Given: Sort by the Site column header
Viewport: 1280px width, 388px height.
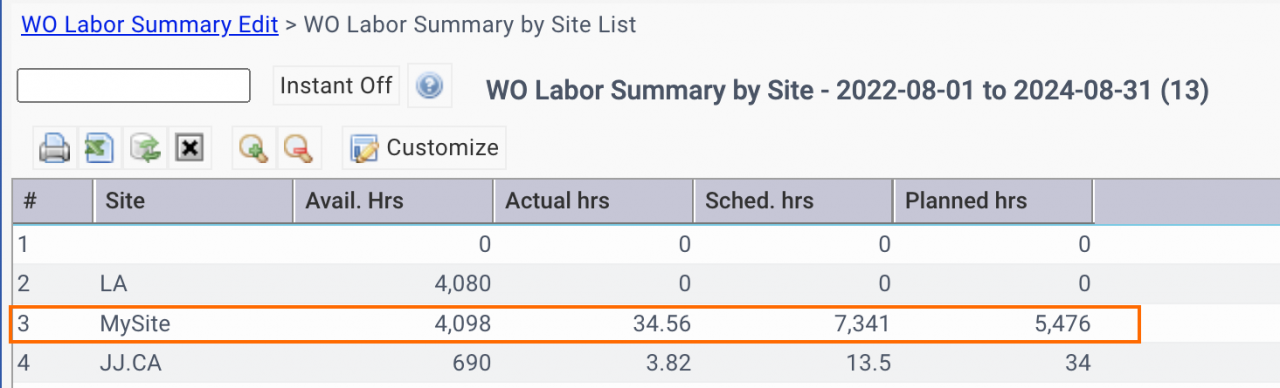Looking at the screenshot, I should 193,201.
